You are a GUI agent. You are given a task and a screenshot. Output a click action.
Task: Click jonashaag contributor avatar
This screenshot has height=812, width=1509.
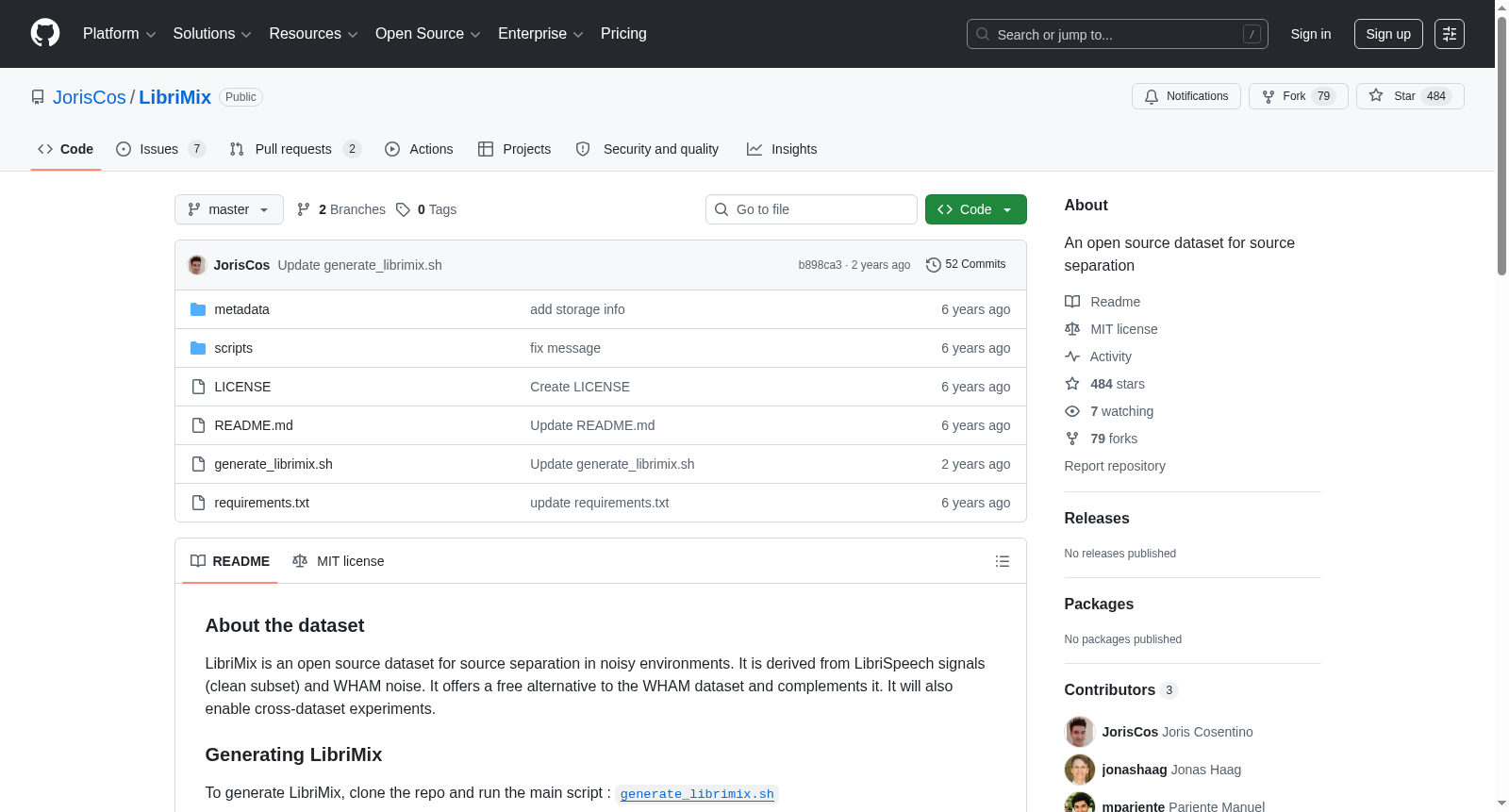point(1080,770)
